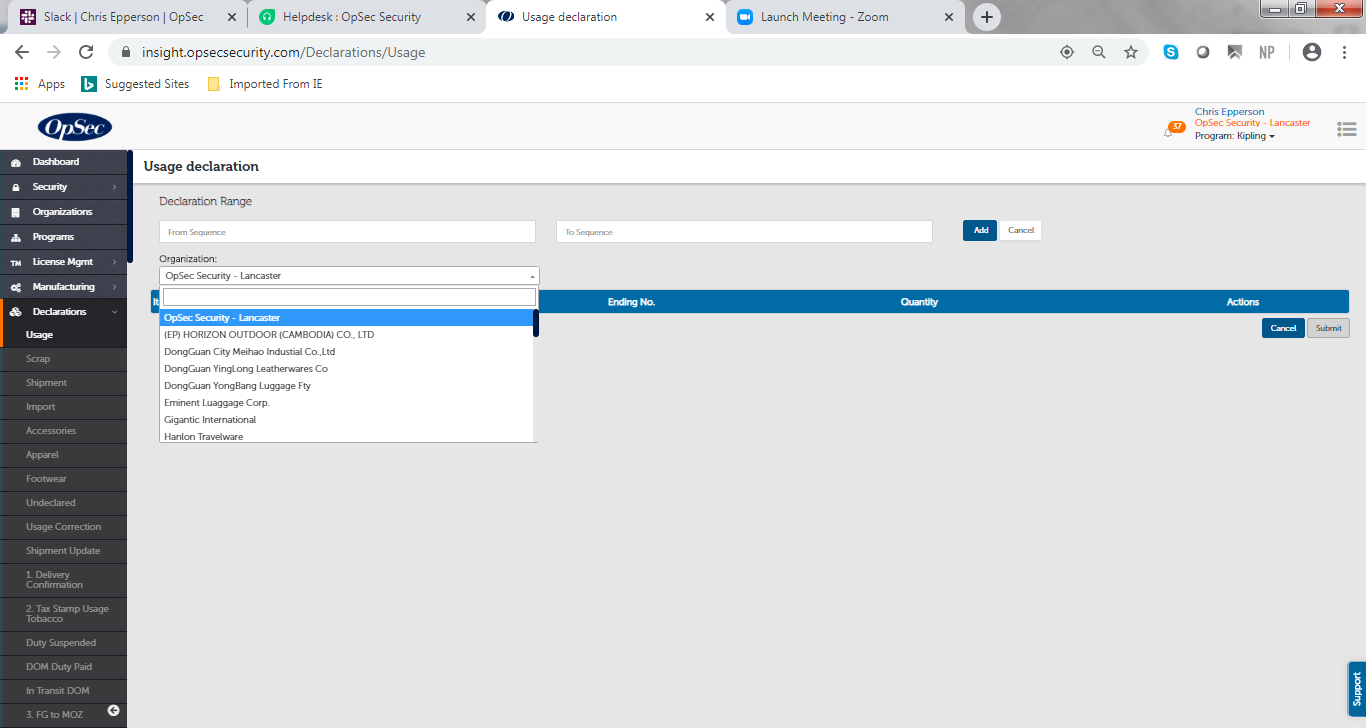This screenshot has height=728, width=1366.
Task: Click the Manufacturing gears icon
Action: point(15,287)
